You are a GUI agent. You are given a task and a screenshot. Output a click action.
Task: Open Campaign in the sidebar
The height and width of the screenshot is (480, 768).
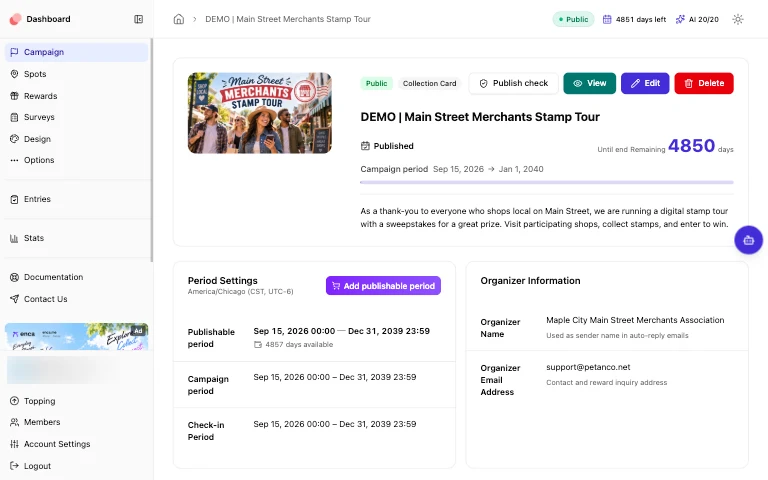(76, 52)
